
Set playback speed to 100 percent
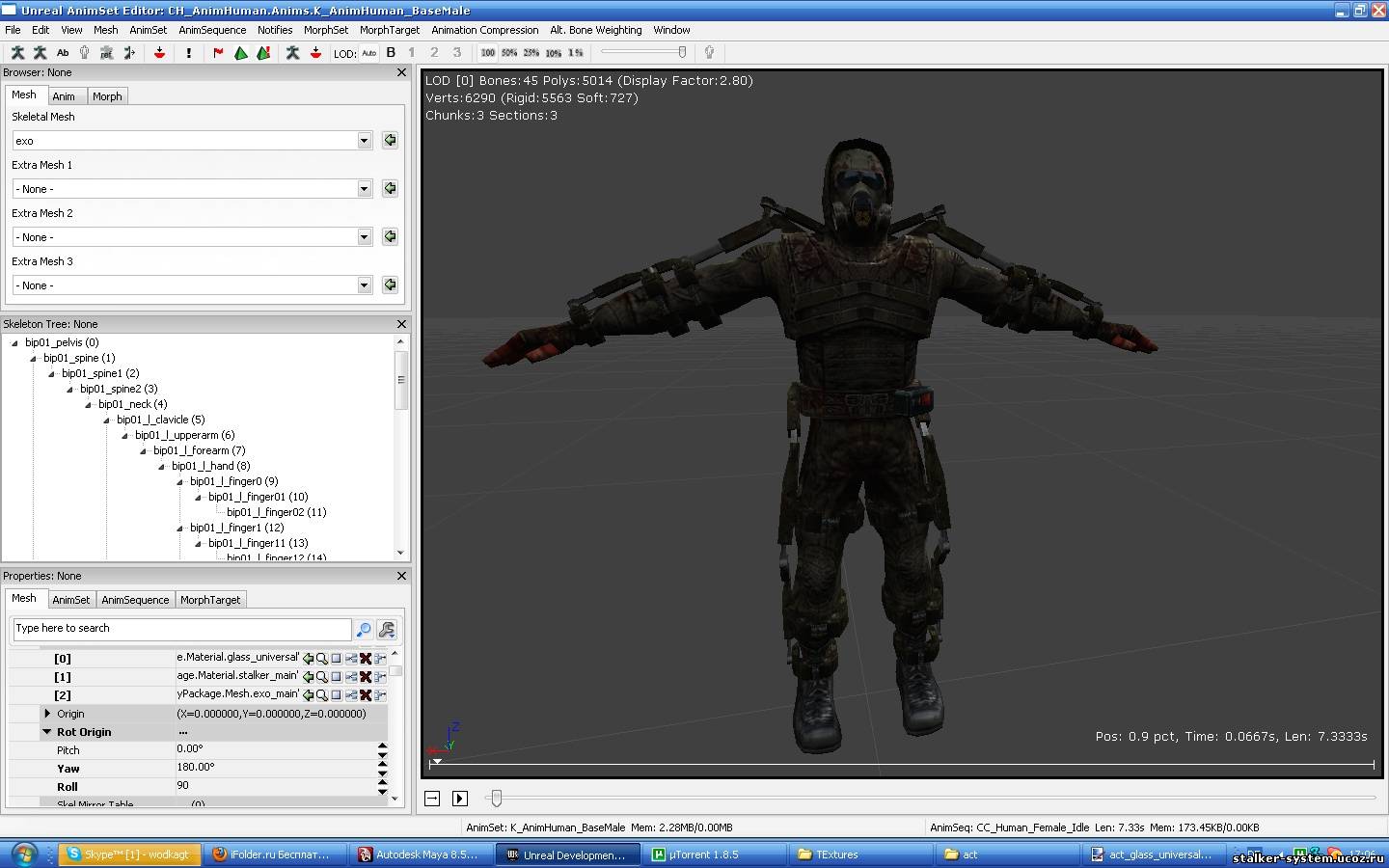(x=488, y=53)
